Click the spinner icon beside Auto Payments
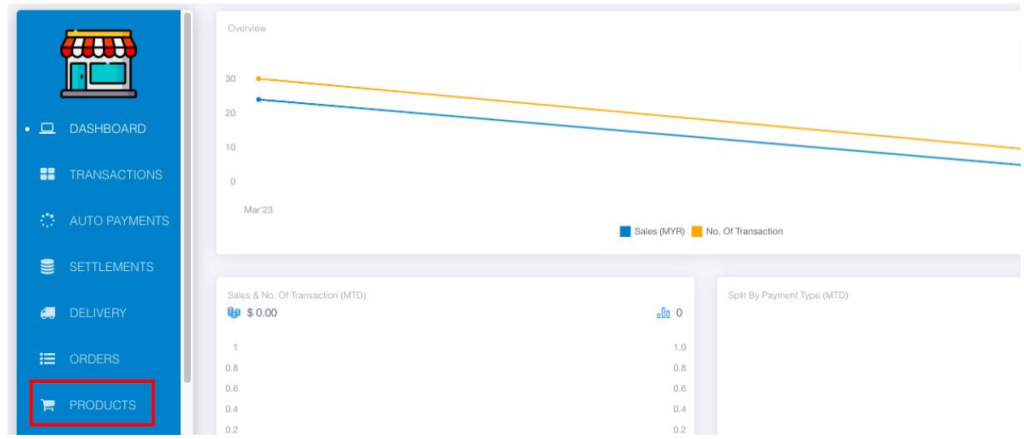Image resolution: width=1024 pixels, height=439 pixels. click(x=47, y=221)
